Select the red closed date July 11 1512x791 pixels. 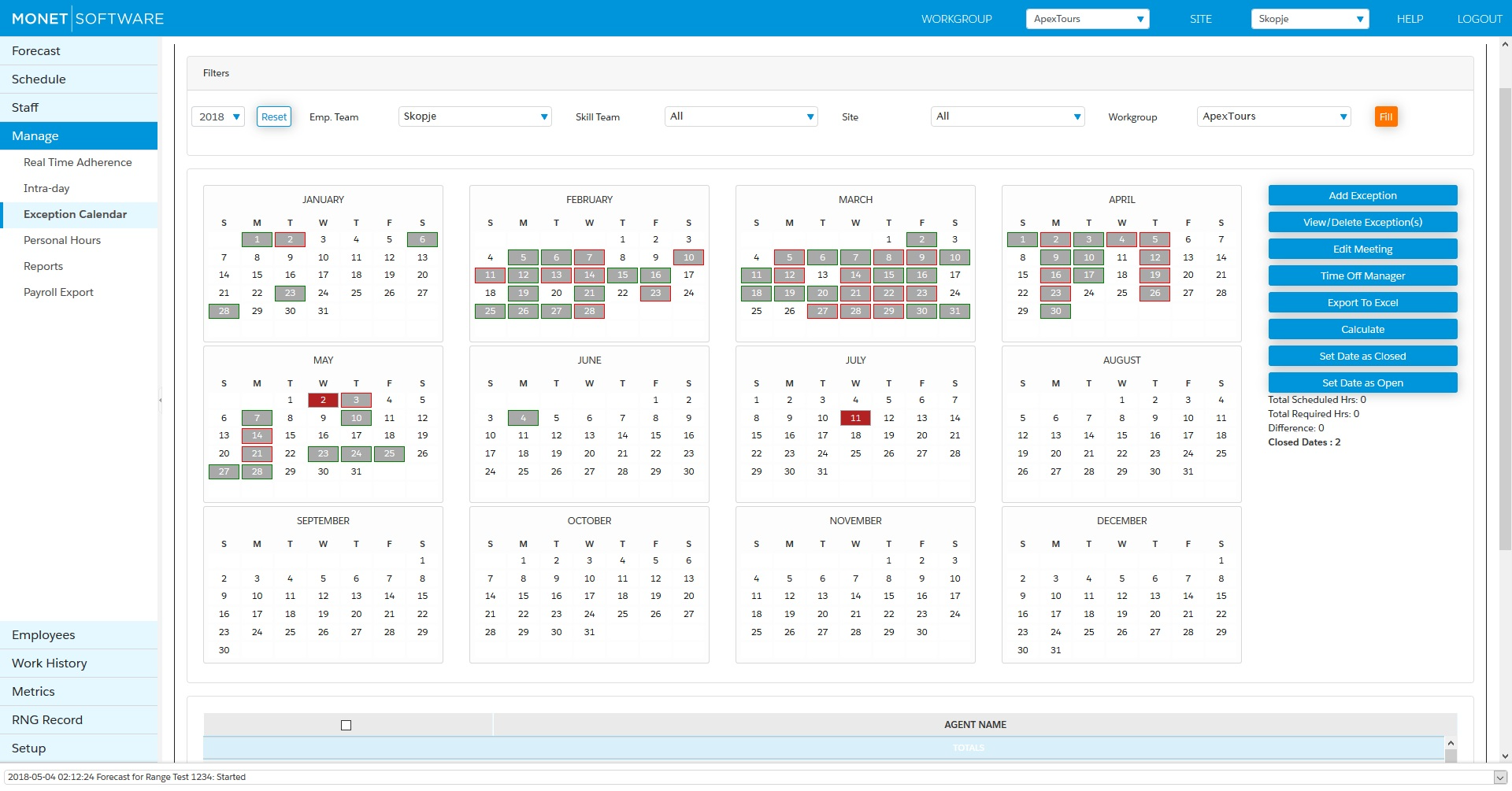click(855, 418)
